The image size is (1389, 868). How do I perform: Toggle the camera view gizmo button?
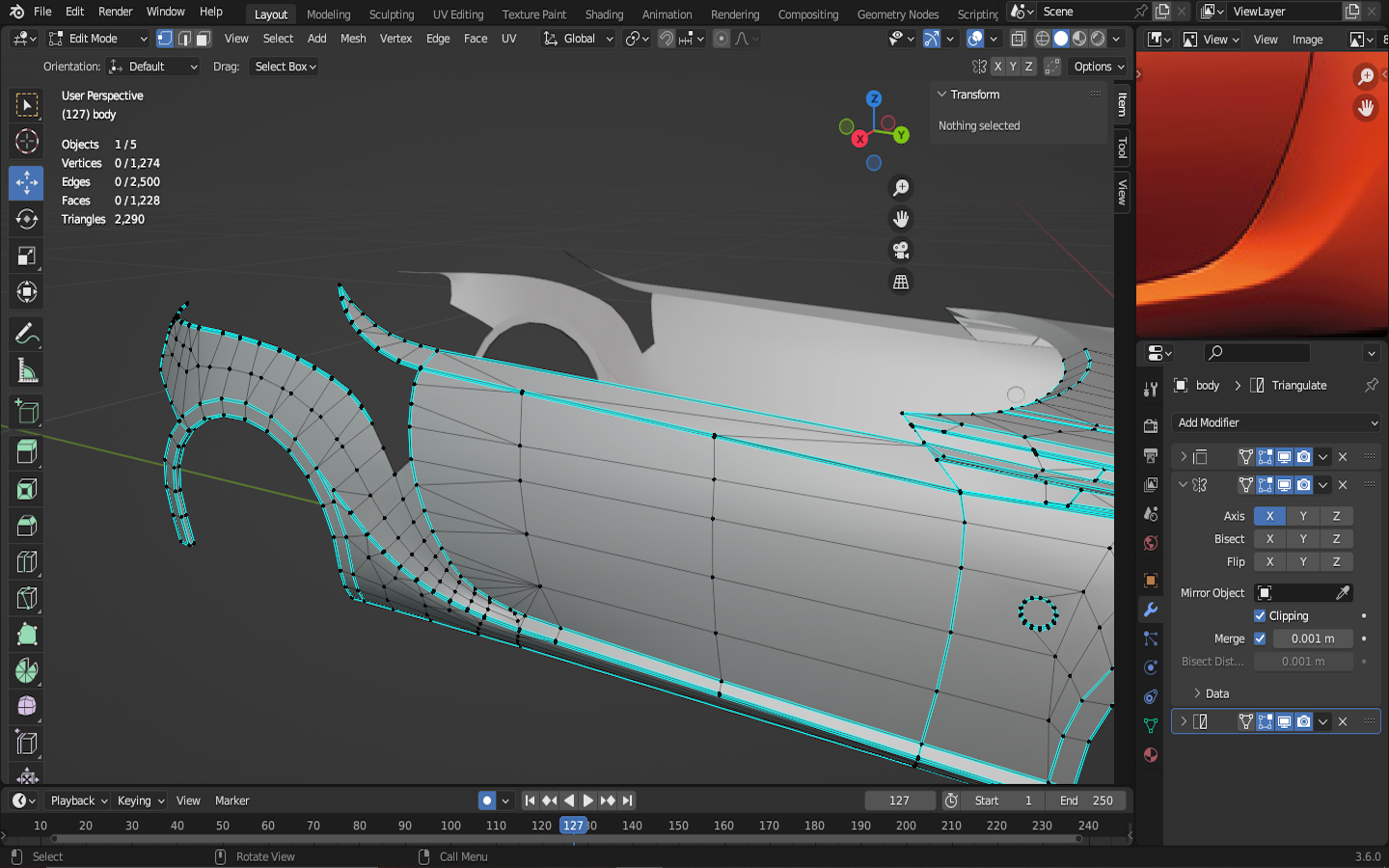901,251
